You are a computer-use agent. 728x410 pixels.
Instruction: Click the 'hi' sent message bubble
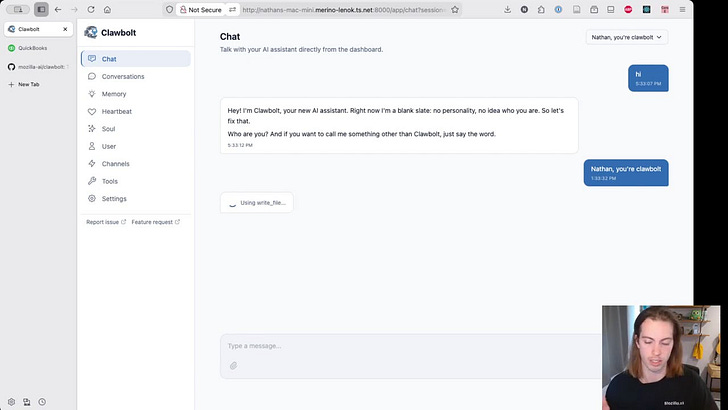pyautogui.click(x=648, y=78)
